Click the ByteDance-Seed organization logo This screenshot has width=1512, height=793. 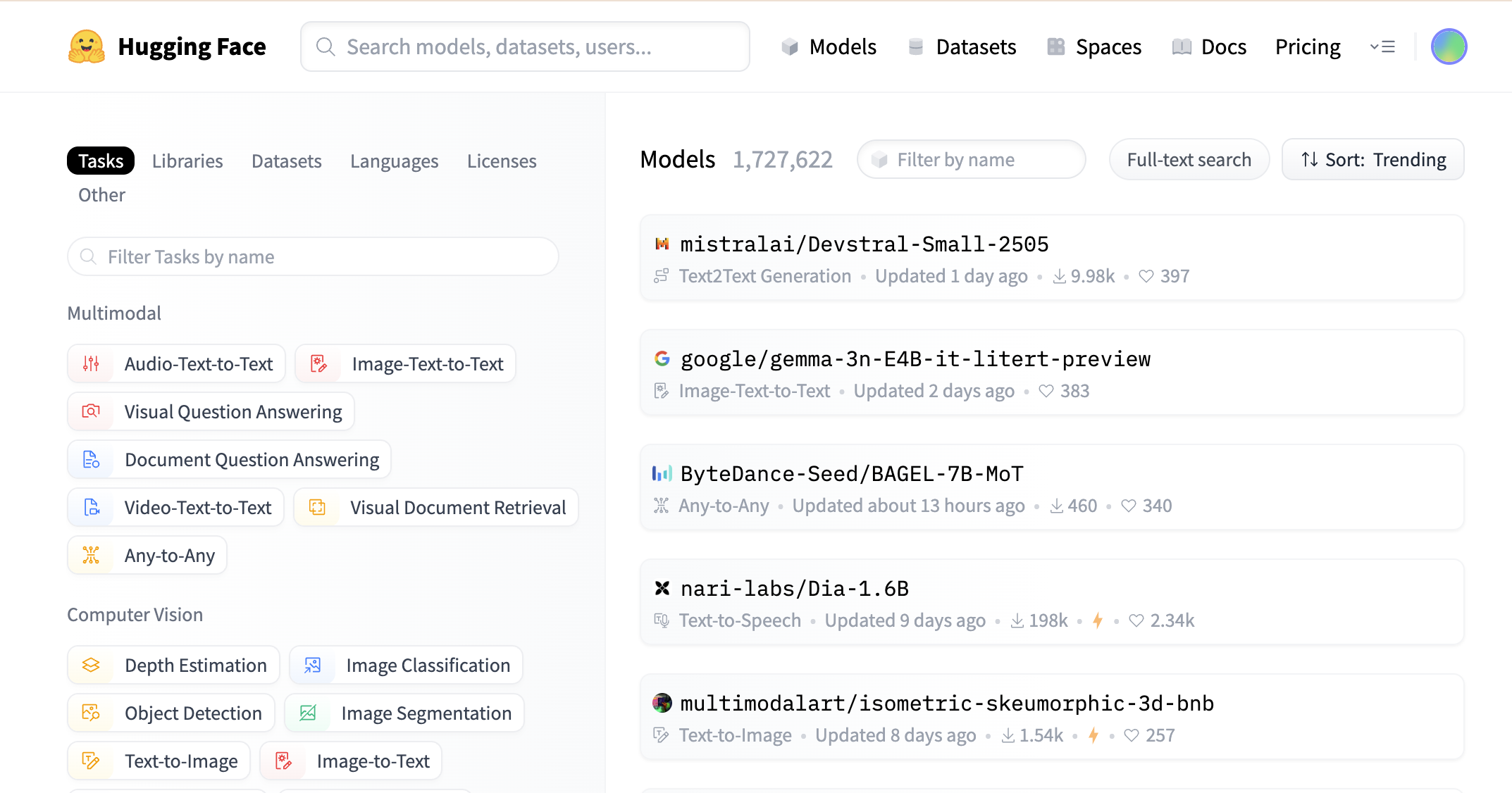pos(662,473)
